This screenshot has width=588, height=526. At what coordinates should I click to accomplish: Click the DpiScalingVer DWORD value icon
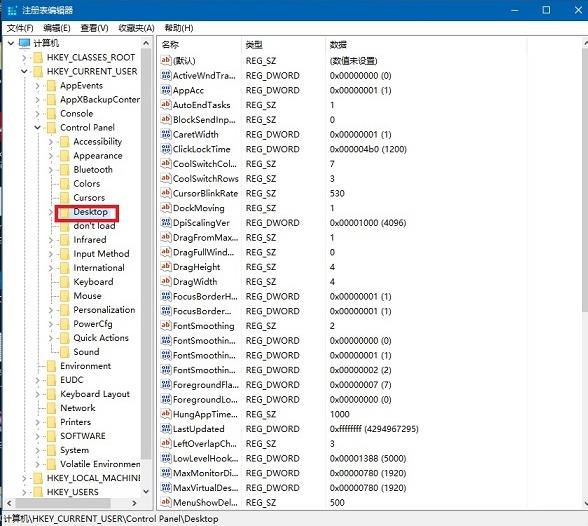[166, 223]
